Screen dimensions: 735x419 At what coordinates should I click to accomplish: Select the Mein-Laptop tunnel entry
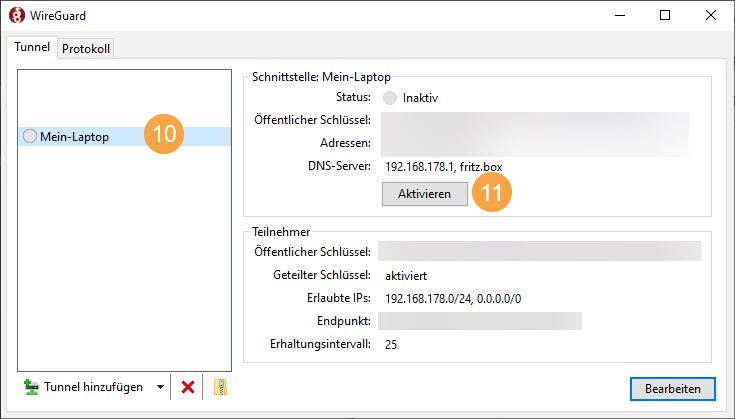tap(124, 136)
